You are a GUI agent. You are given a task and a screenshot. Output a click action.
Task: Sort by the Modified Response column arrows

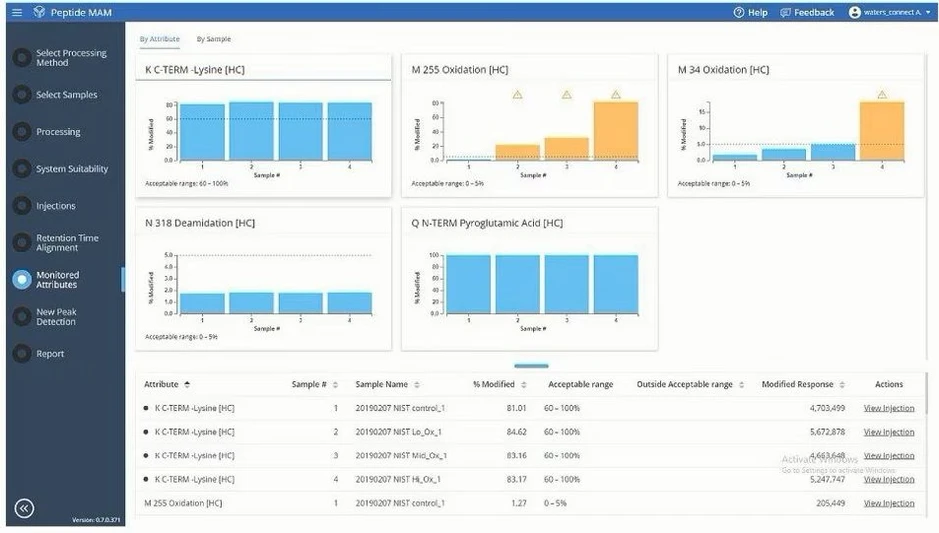[x=842, y=384]
